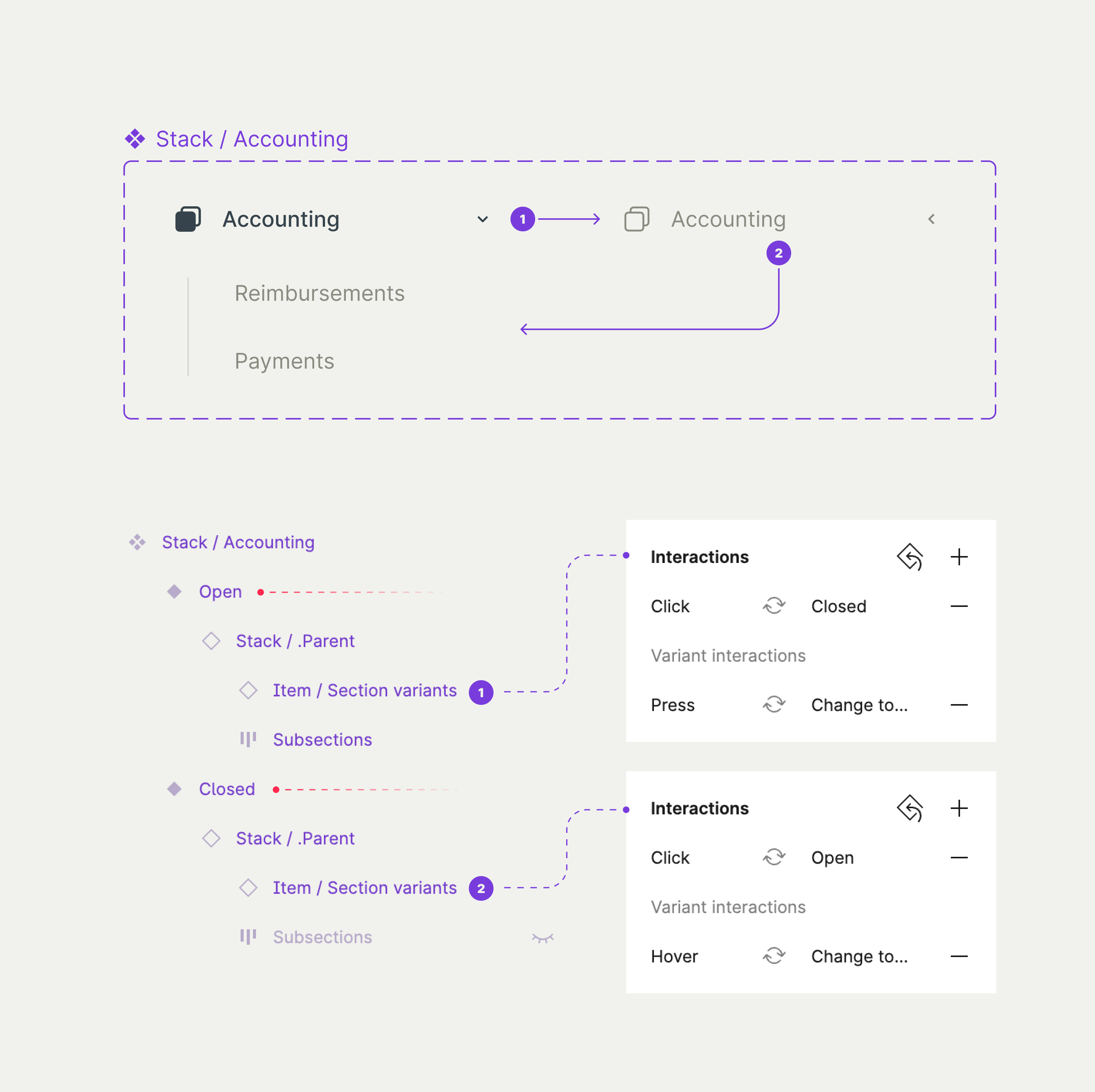
Task: Remove the Click Closed interaction
Action: 959,607
